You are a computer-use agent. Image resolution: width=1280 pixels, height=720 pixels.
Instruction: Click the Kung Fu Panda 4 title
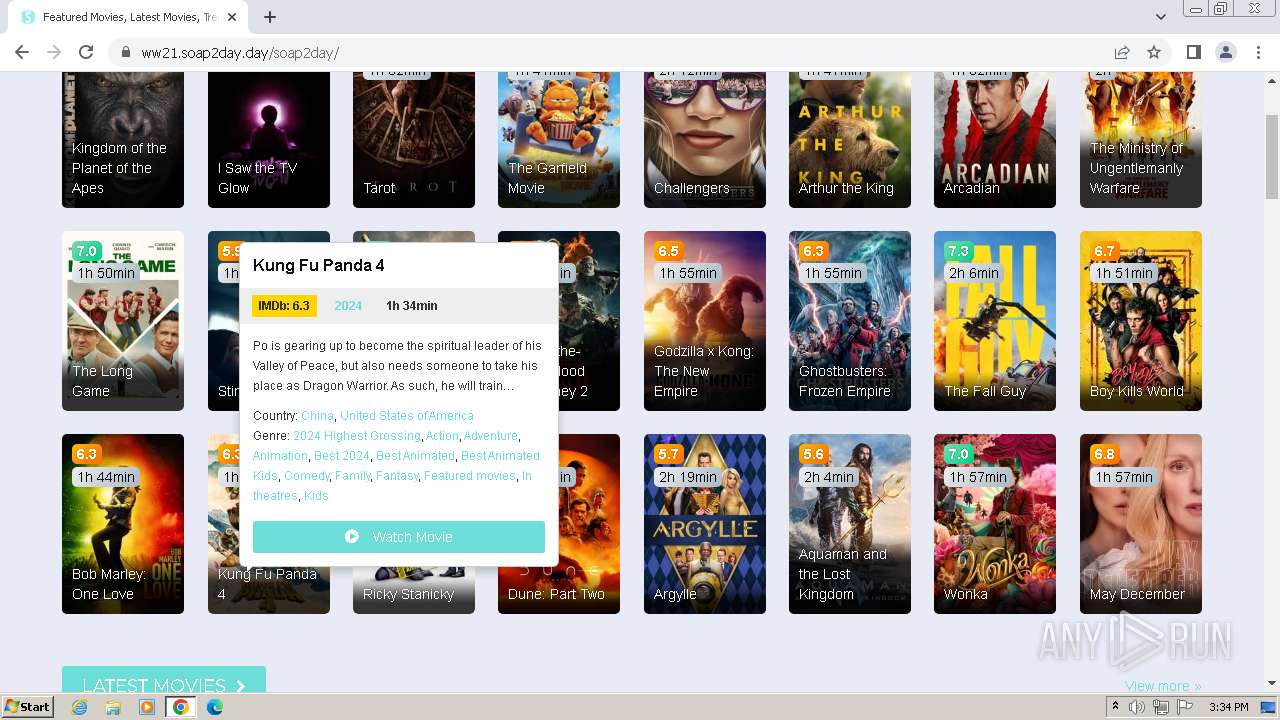[318, 265]
